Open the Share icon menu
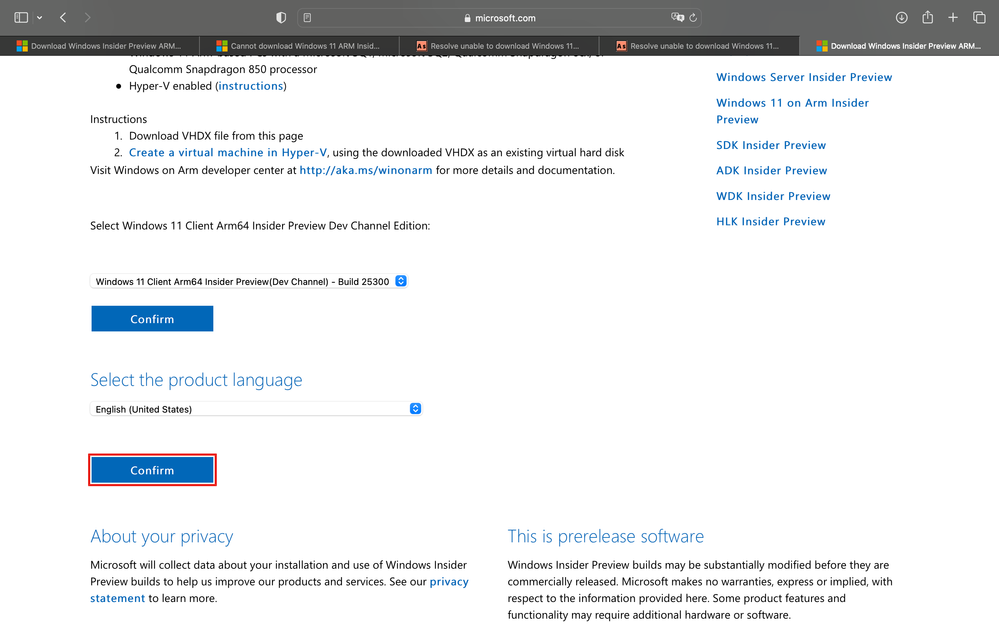The image size is (999, 624). [928, 17]
